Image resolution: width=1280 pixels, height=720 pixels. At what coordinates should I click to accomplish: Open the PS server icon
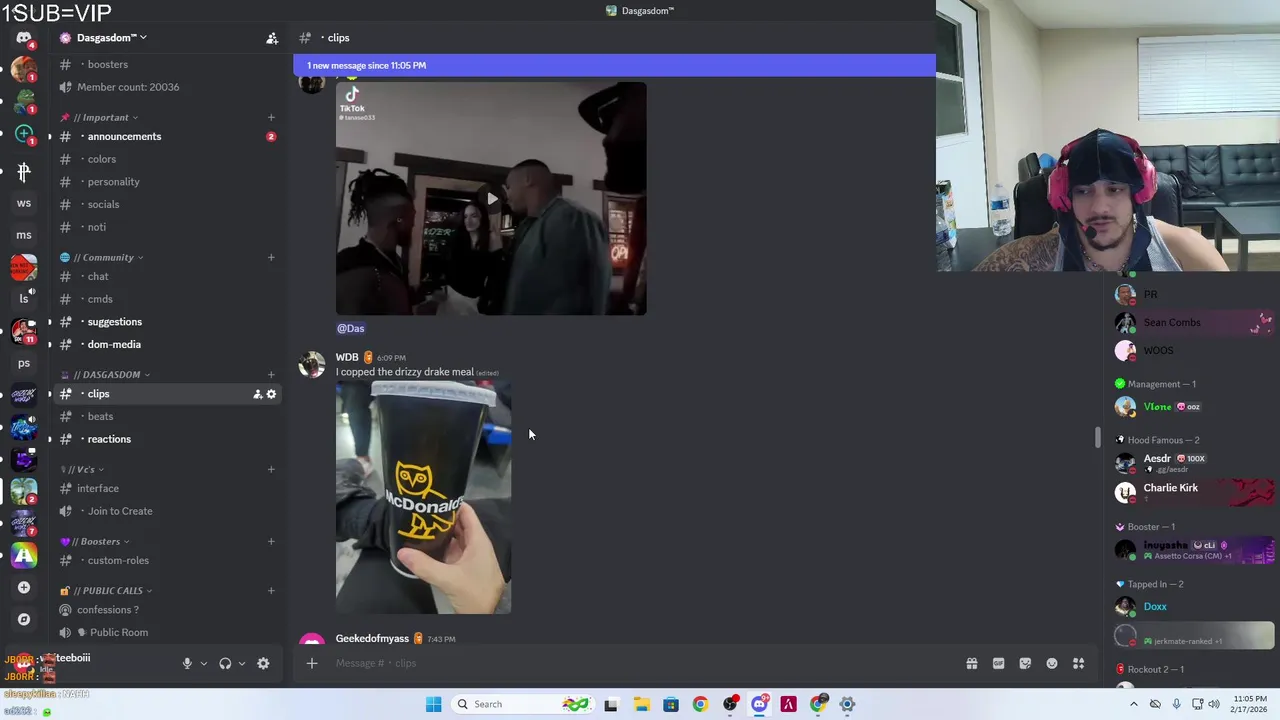(24, 363)
